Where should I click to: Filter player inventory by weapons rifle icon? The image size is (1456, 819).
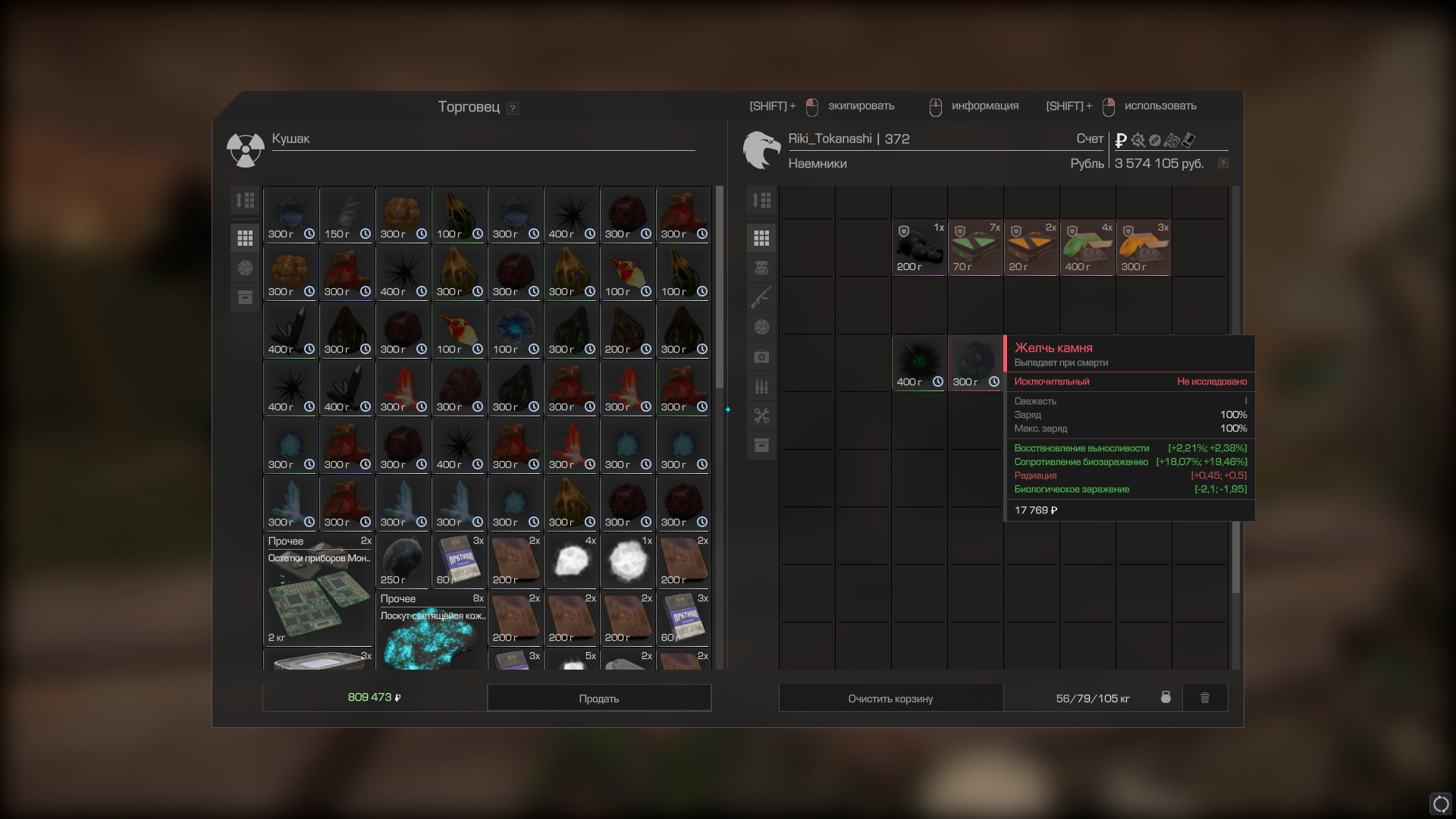tap(761, 297)
